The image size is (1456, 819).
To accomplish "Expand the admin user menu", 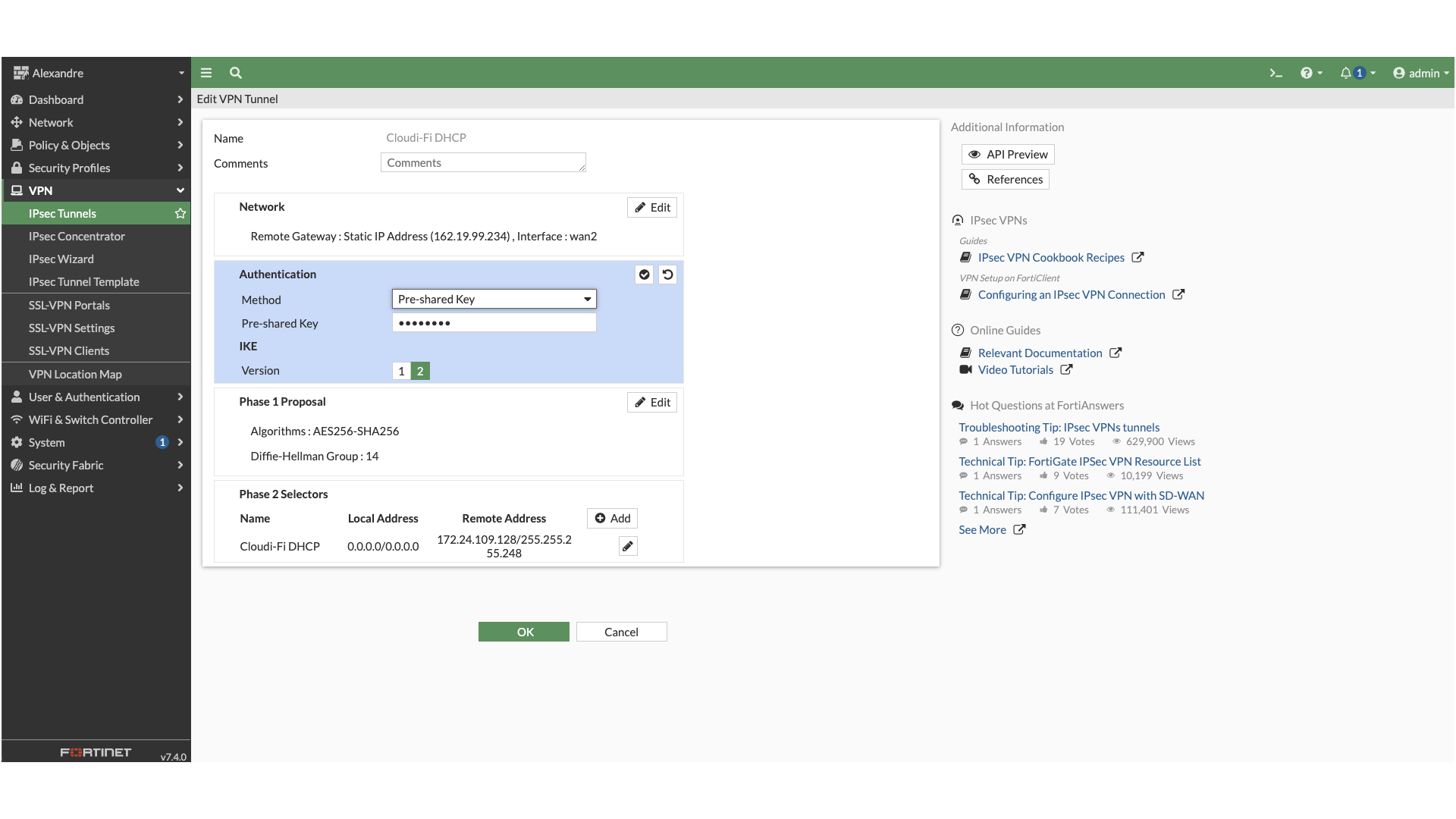I will click(x=1421, y=73).
